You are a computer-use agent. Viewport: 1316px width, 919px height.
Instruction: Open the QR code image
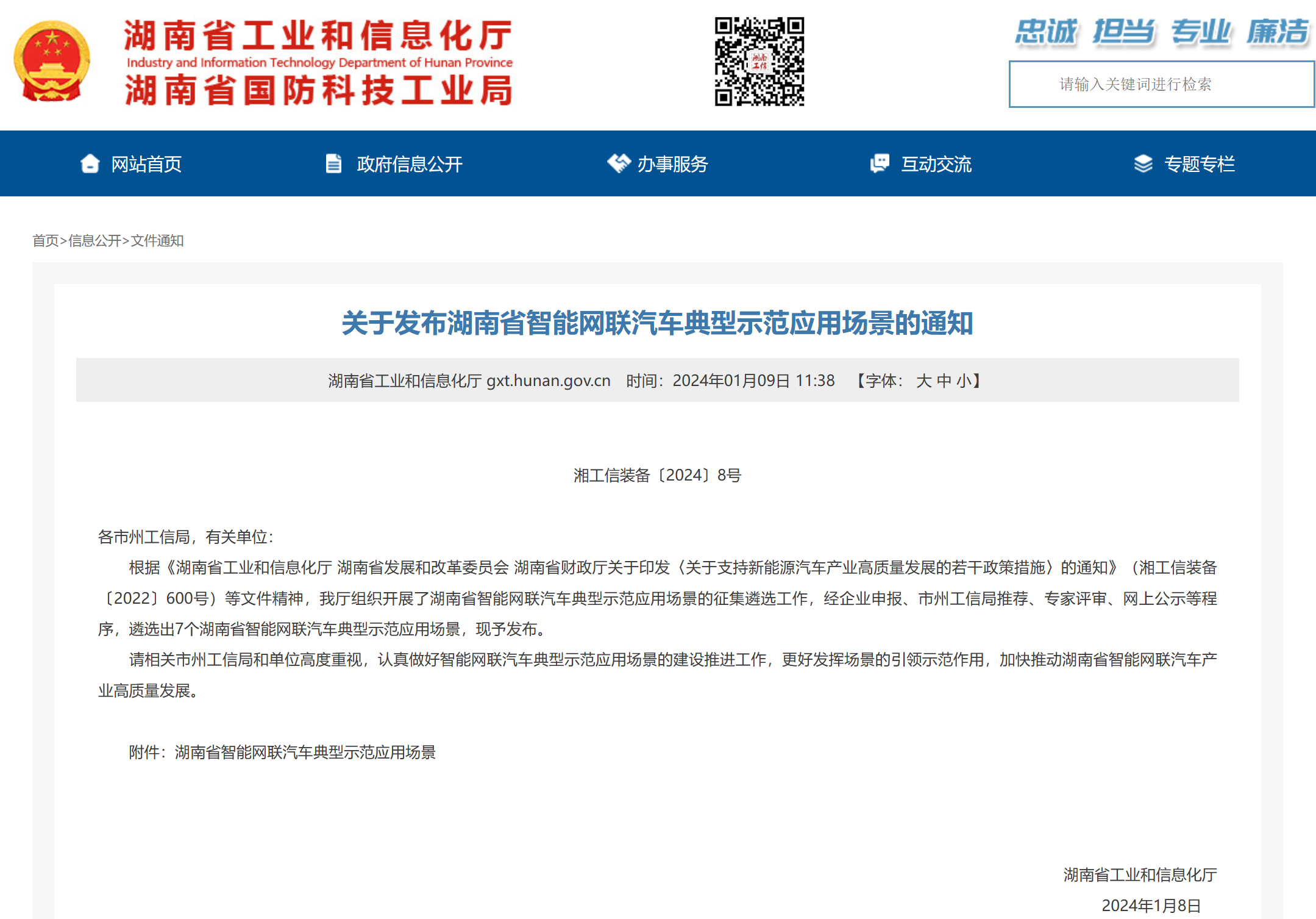[x=759, y=62]
